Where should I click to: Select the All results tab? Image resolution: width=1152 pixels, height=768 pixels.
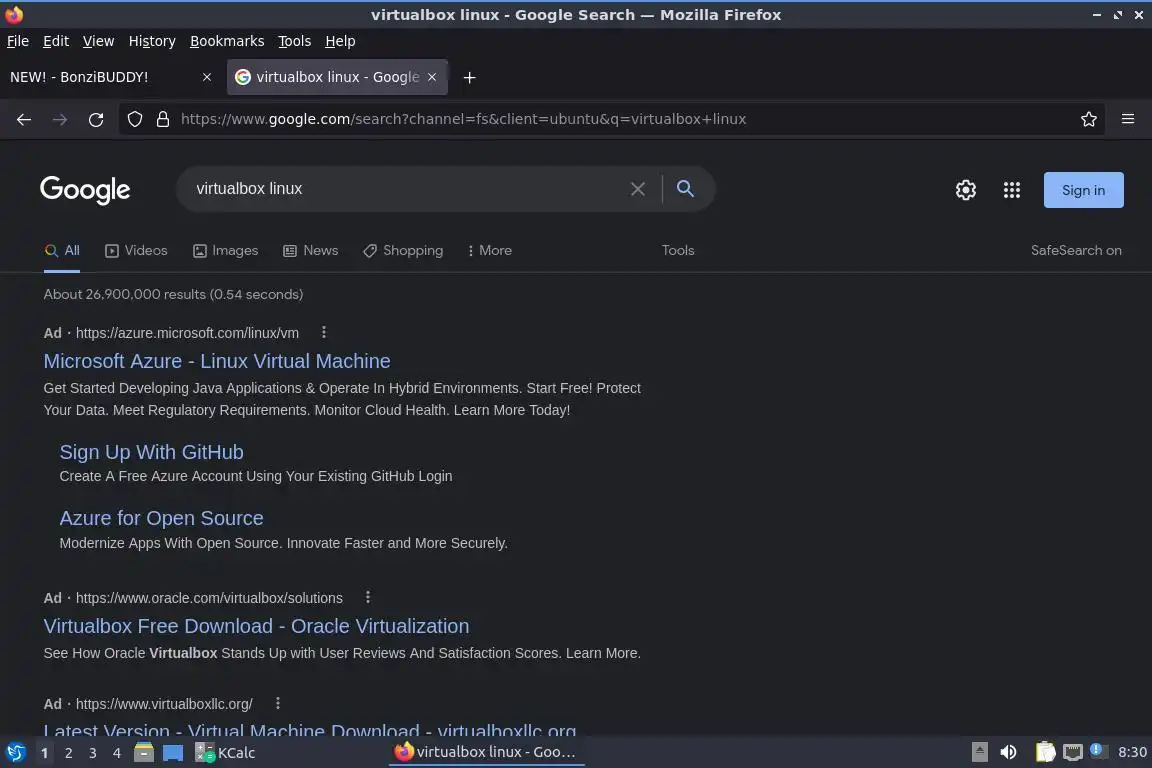click(x=62, y=251)
